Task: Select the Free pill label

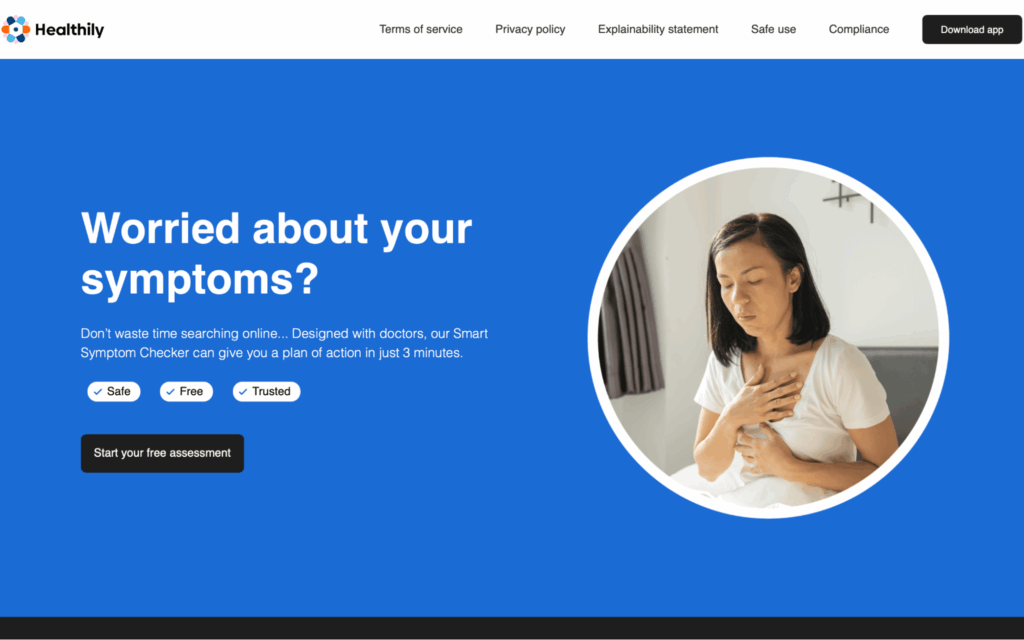Action: point(186,391)
